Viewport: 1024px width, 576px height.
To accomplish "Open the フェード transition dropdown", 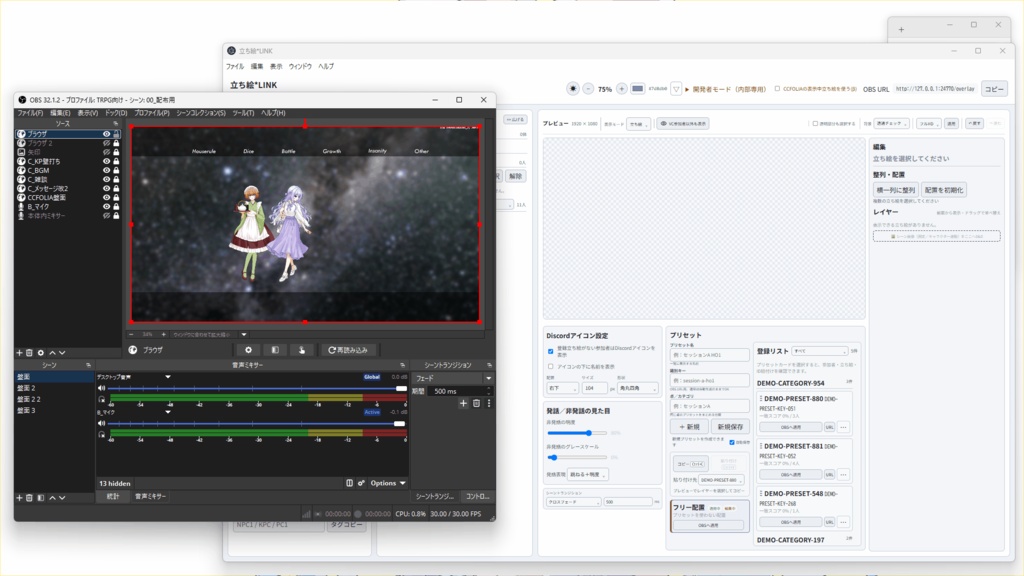I will pos(453,378).
